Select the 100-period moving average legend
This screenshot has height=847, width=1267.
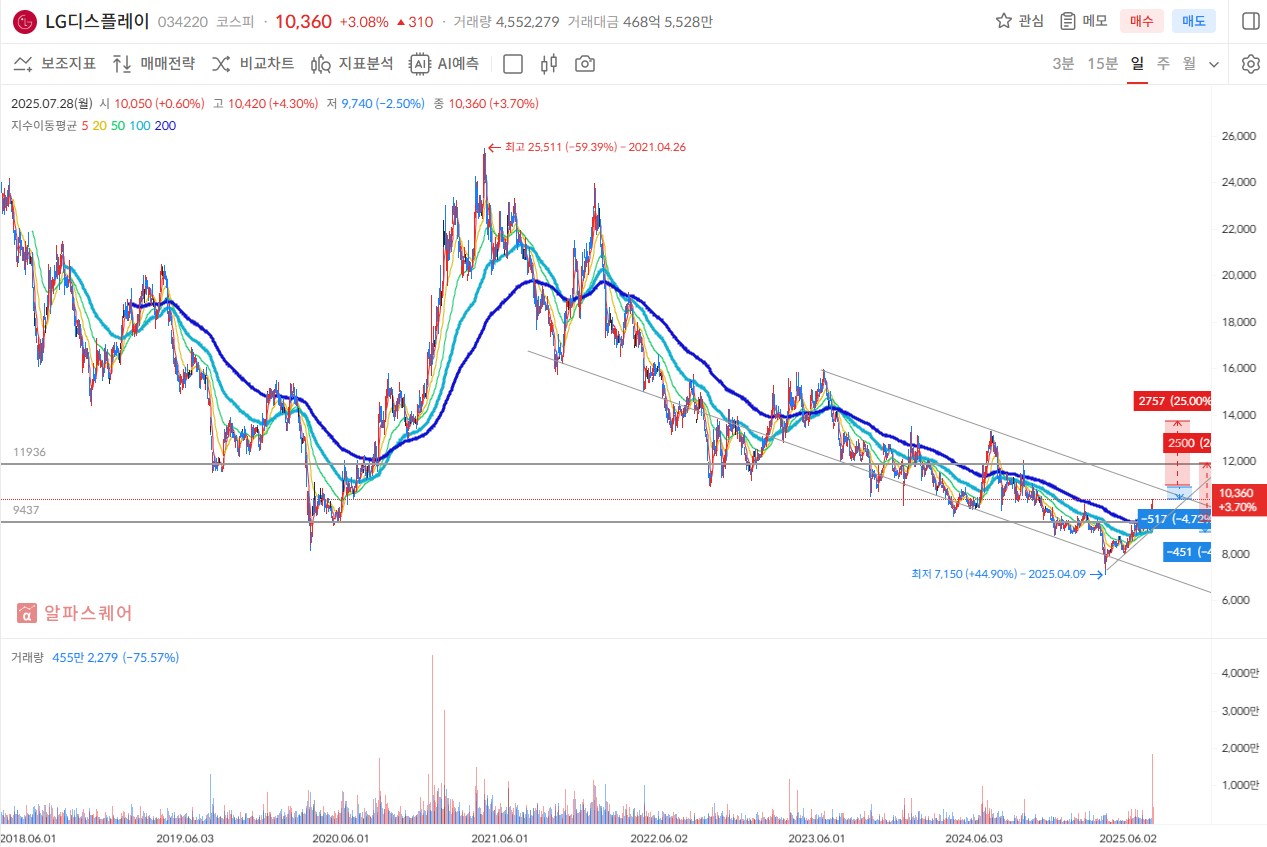pyautogui.click(x=140, y=126)
